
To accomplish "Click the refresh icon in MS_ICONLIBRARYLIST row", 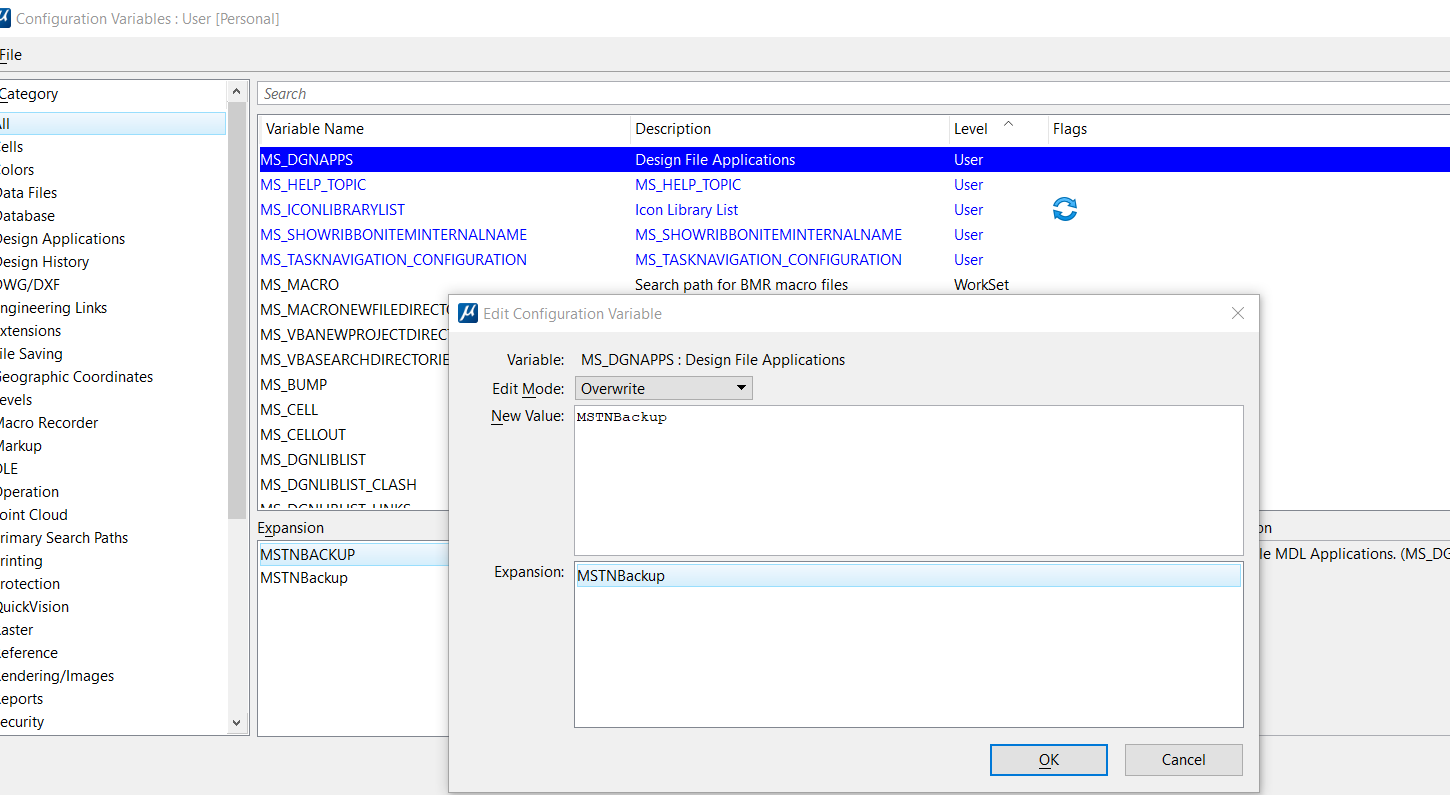I will (x=1065, y=209).
